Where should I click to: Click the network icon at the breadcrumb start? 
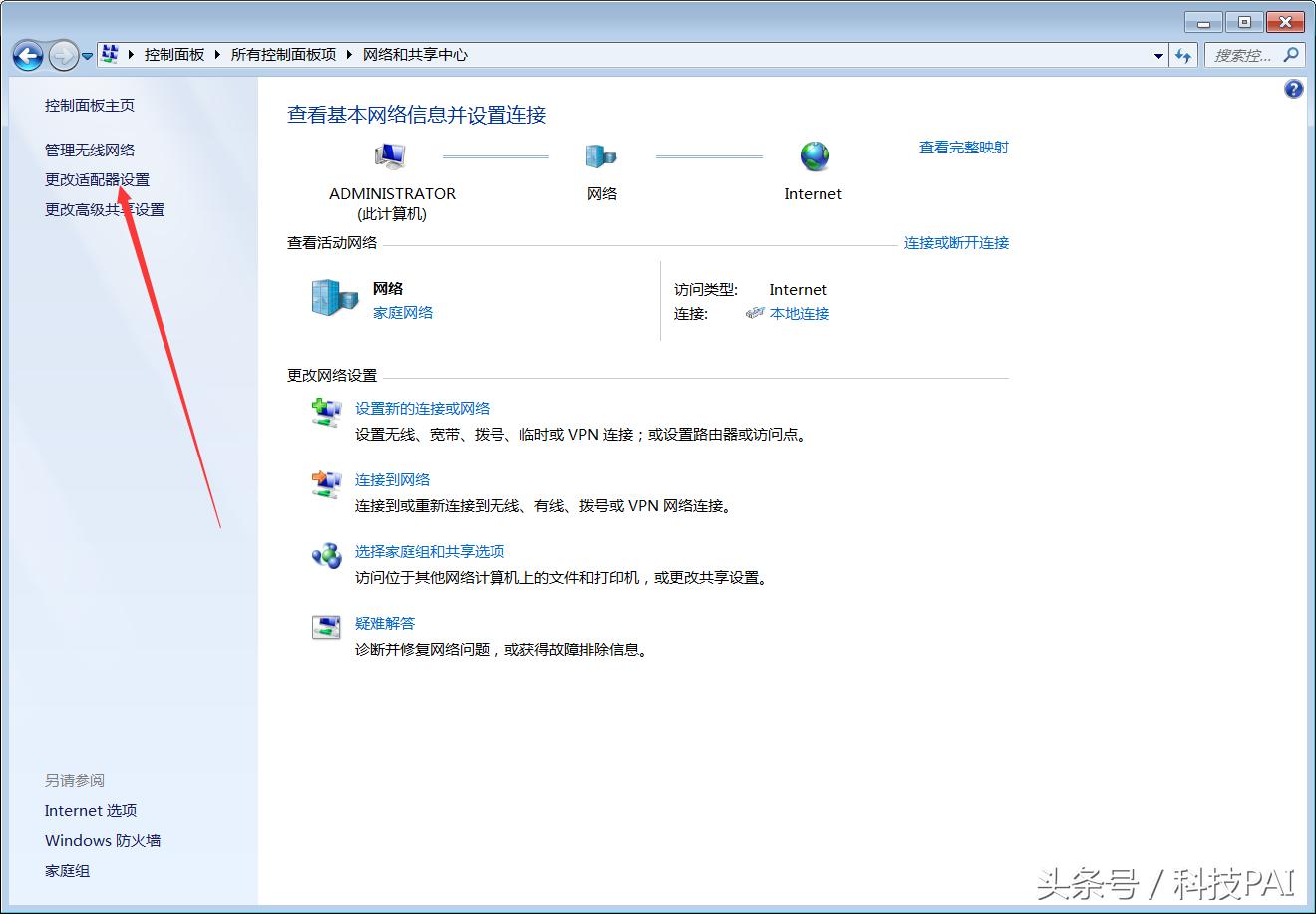(110, 53)
